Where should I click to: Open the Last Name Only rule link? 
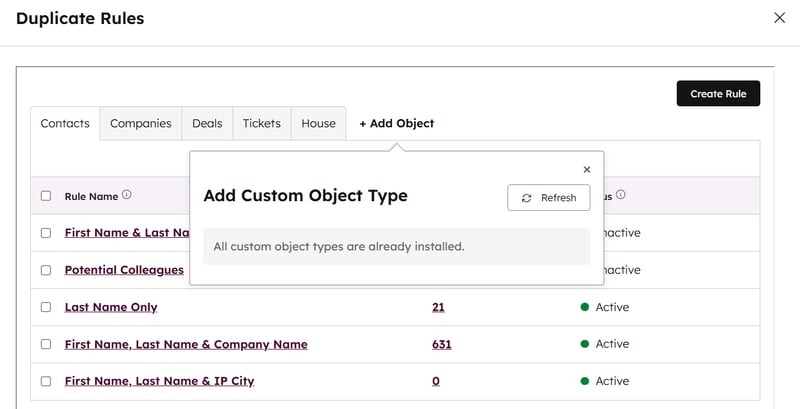(111, 307)
